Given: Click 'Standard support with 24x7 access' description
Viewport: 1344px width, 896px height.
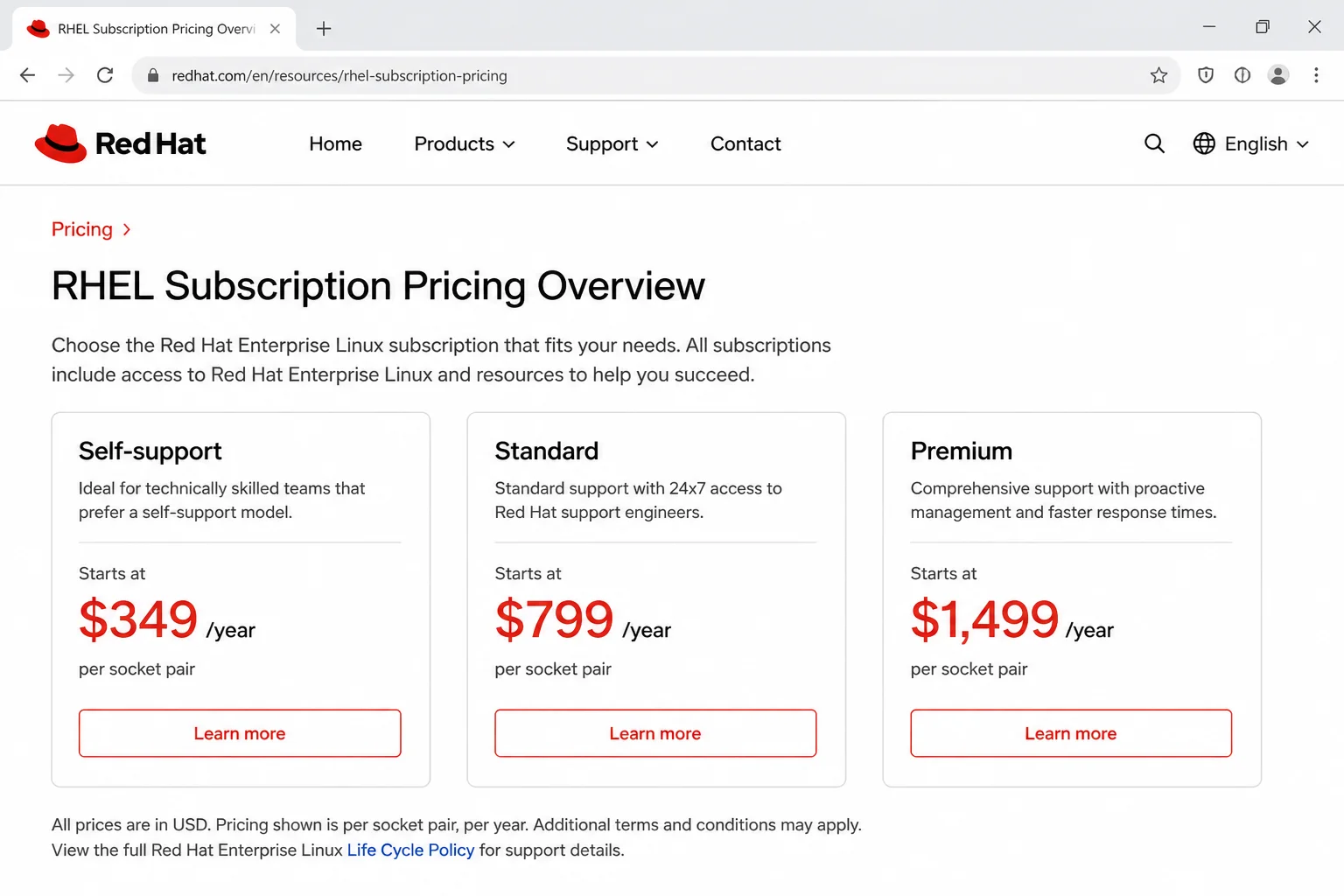Looking at the screenshot, I should coord(638,500).
